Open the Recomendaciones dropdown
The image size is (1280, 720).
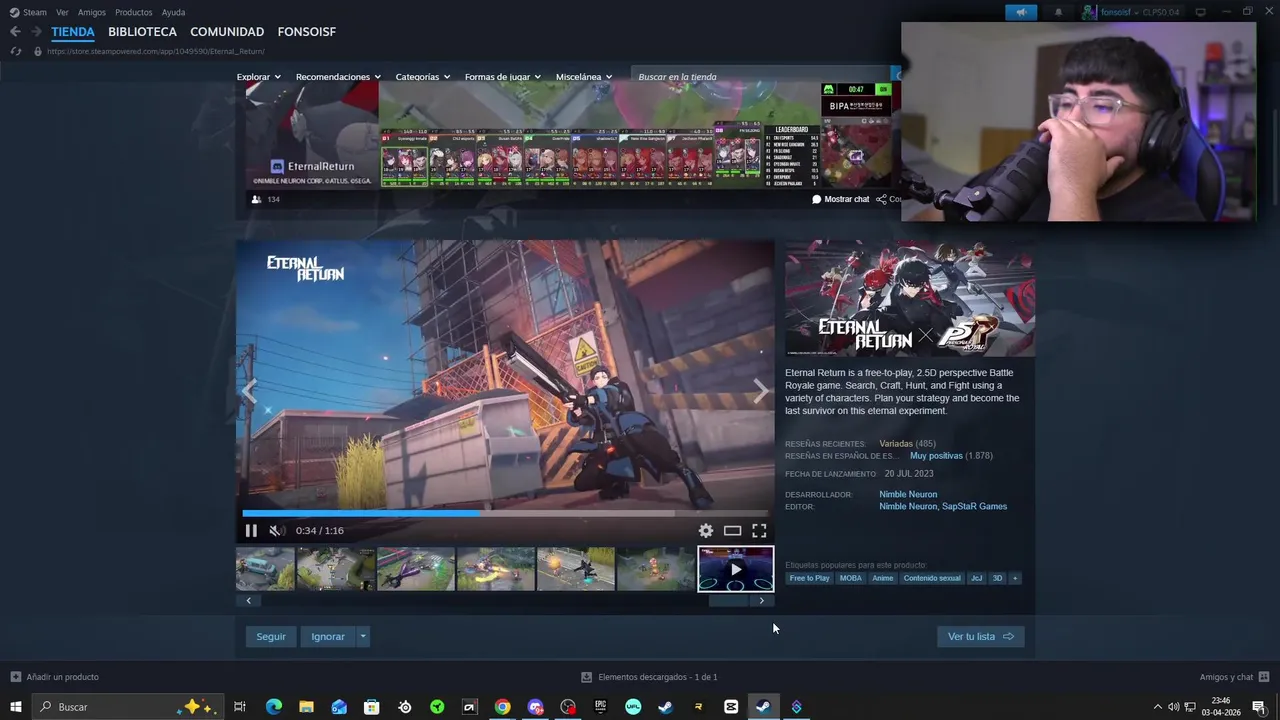[338, 77]
